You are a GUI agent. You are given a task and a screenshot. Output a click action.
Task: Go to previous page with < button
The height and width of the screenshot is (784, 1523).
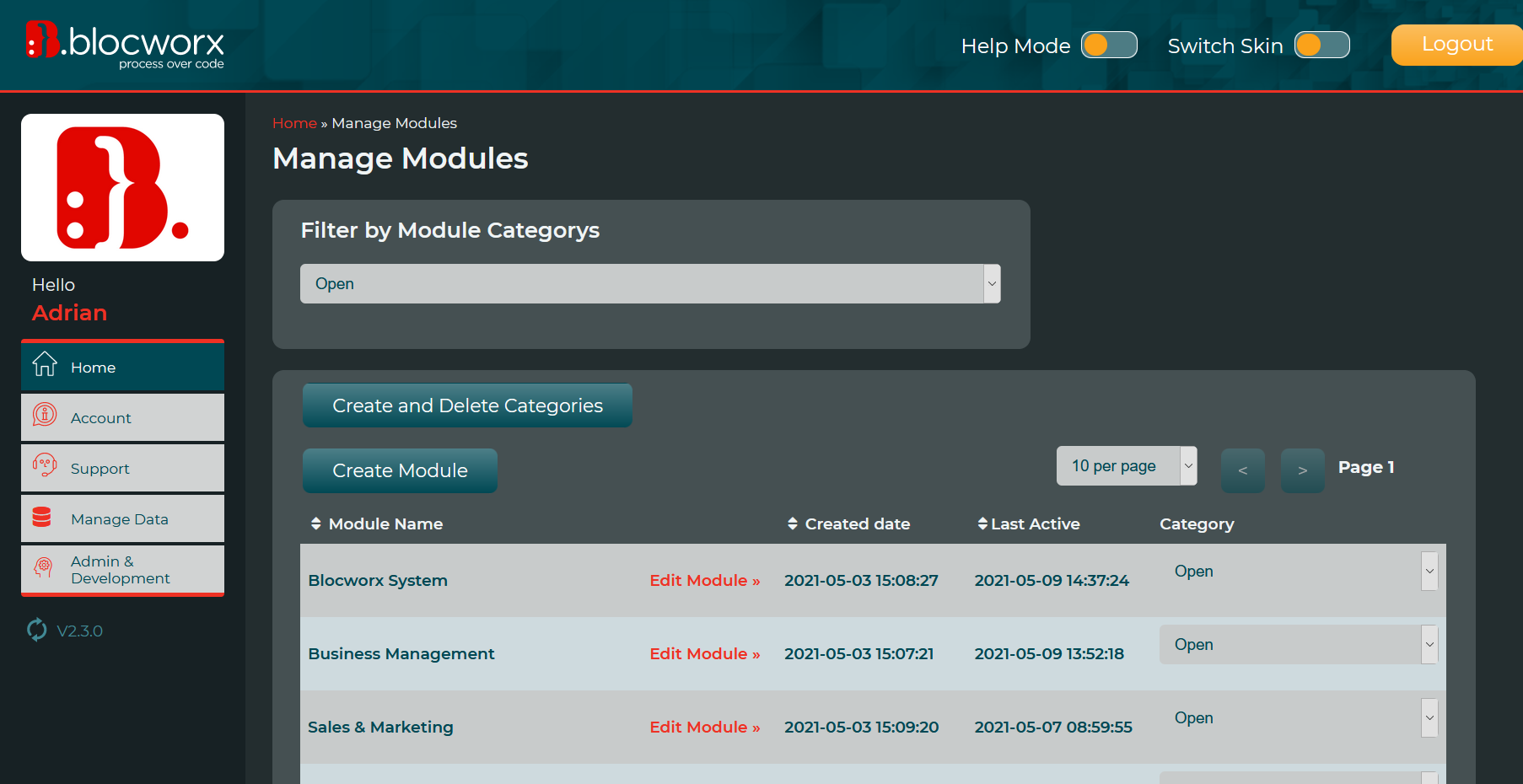pos(1243,470)
